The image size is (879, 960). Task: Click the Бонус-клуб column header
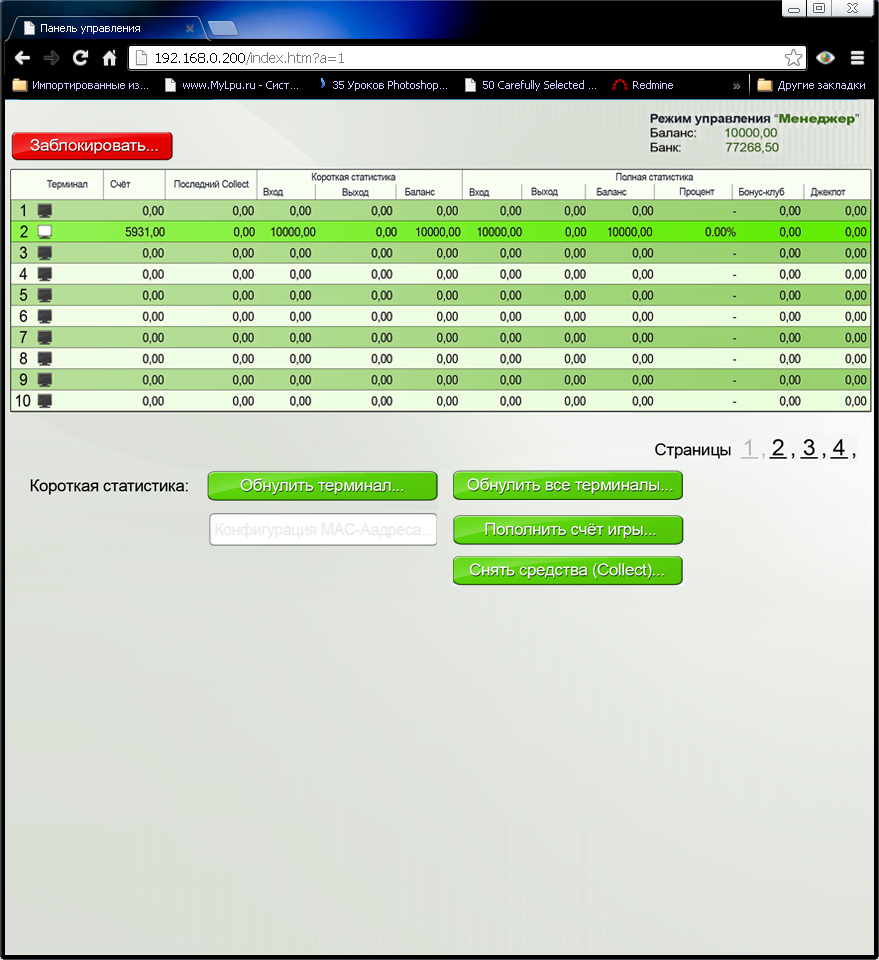(x=761, y=192)
